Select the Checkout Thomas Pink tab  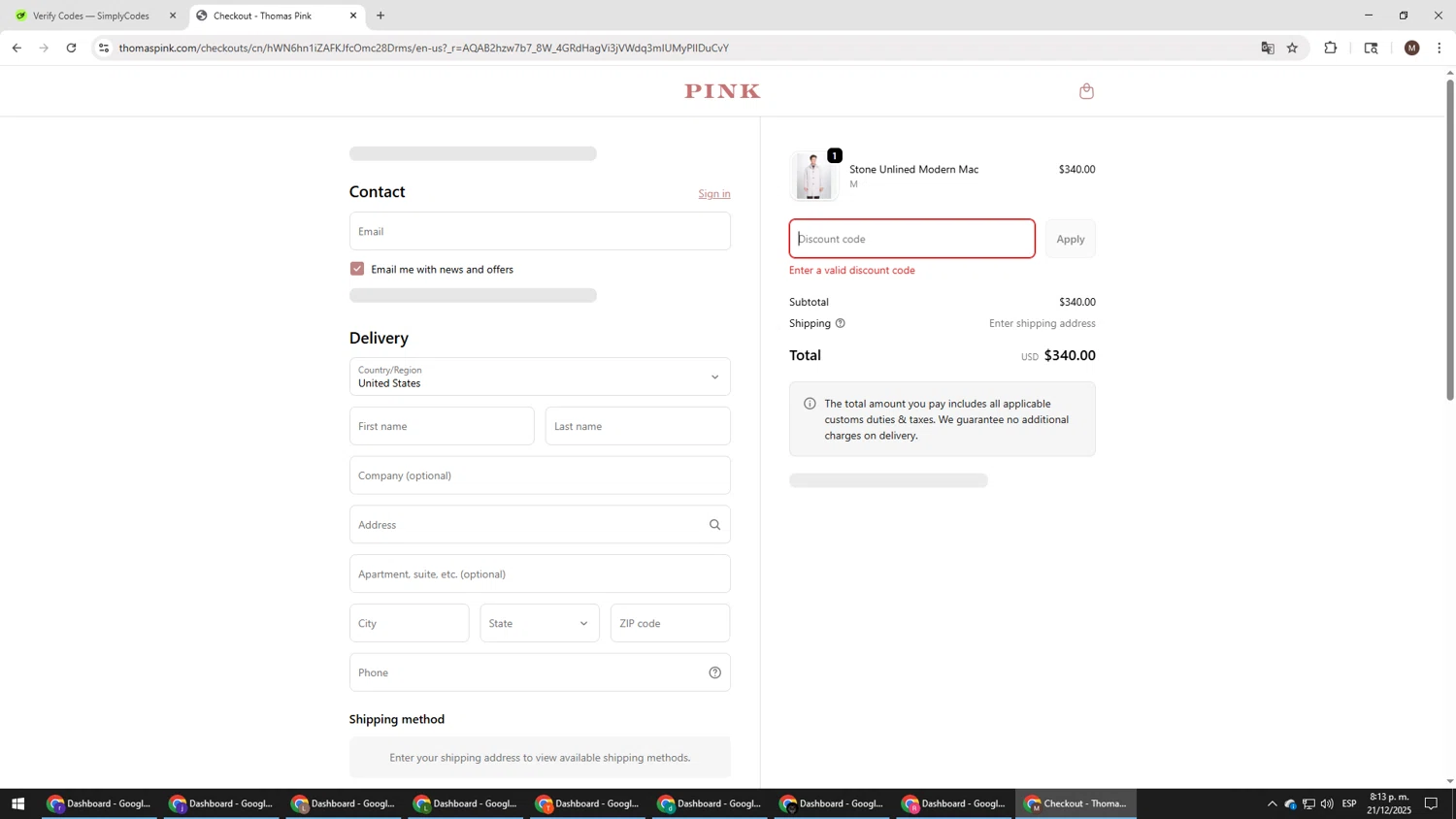coord(276,16)
